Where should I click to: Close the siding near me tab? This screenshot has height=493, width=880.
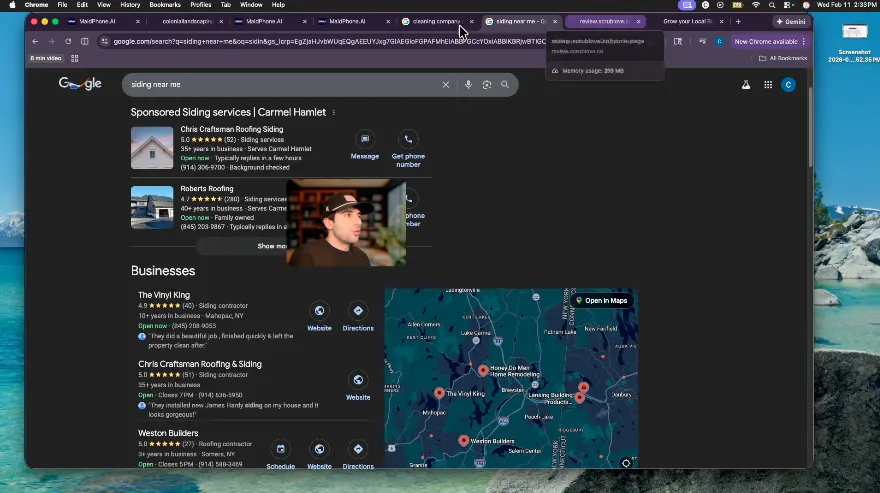pyautogui.click(x=555, y=21)
